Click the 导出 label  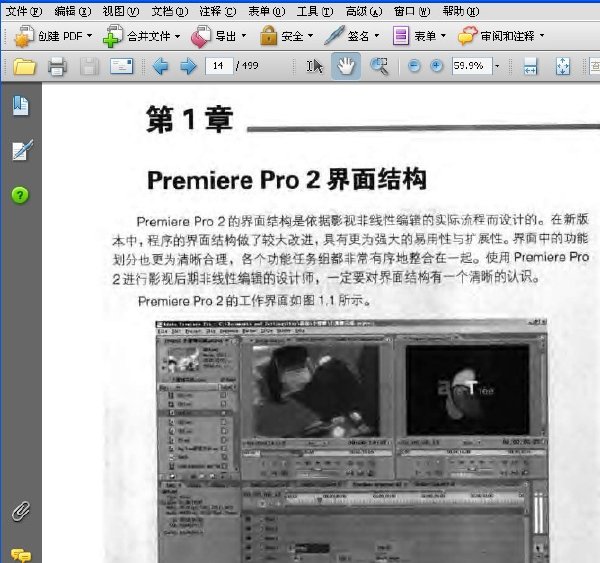pos(226,36)
